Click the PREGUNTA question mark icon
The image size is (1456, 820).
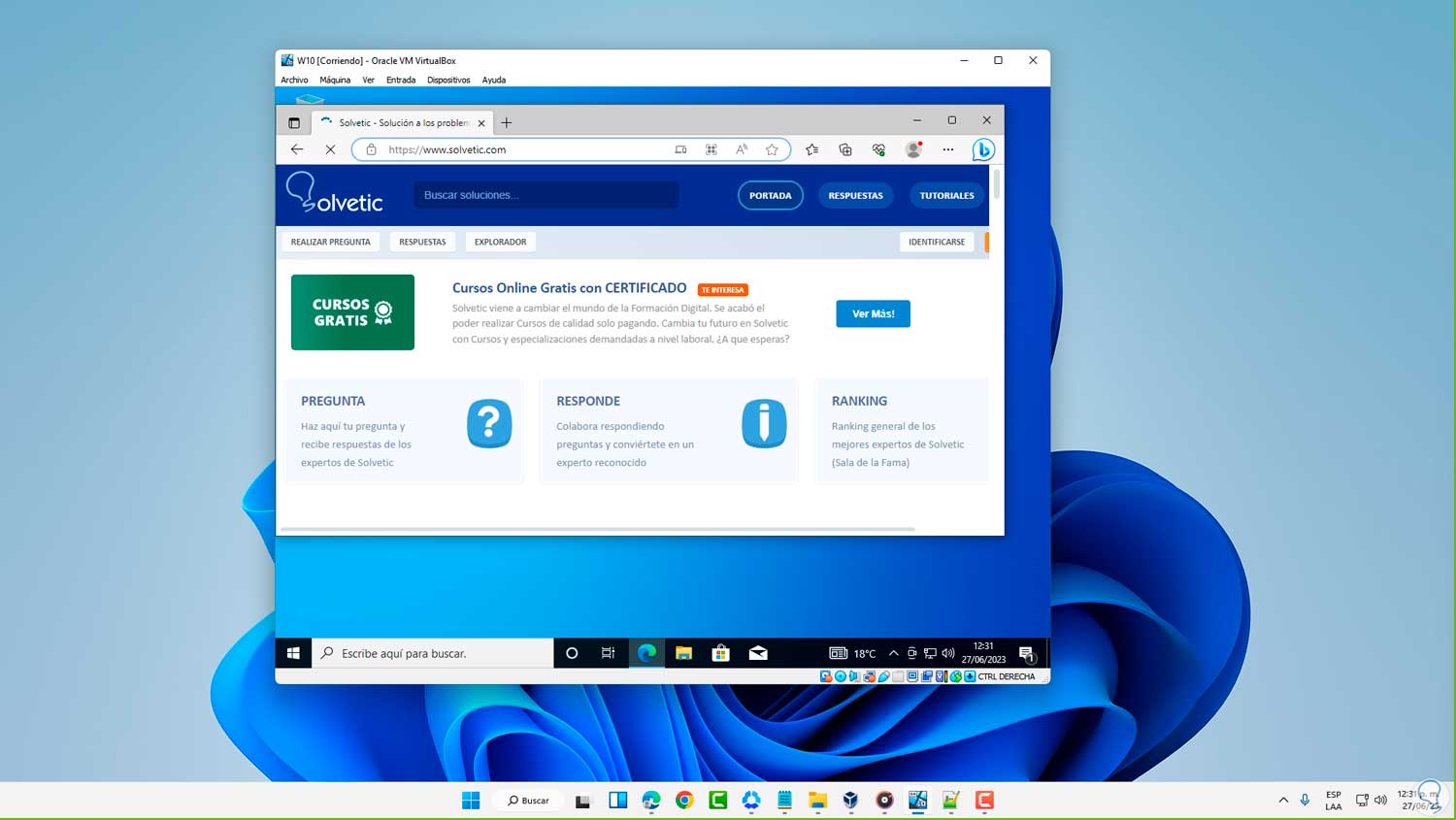(489, 424)
